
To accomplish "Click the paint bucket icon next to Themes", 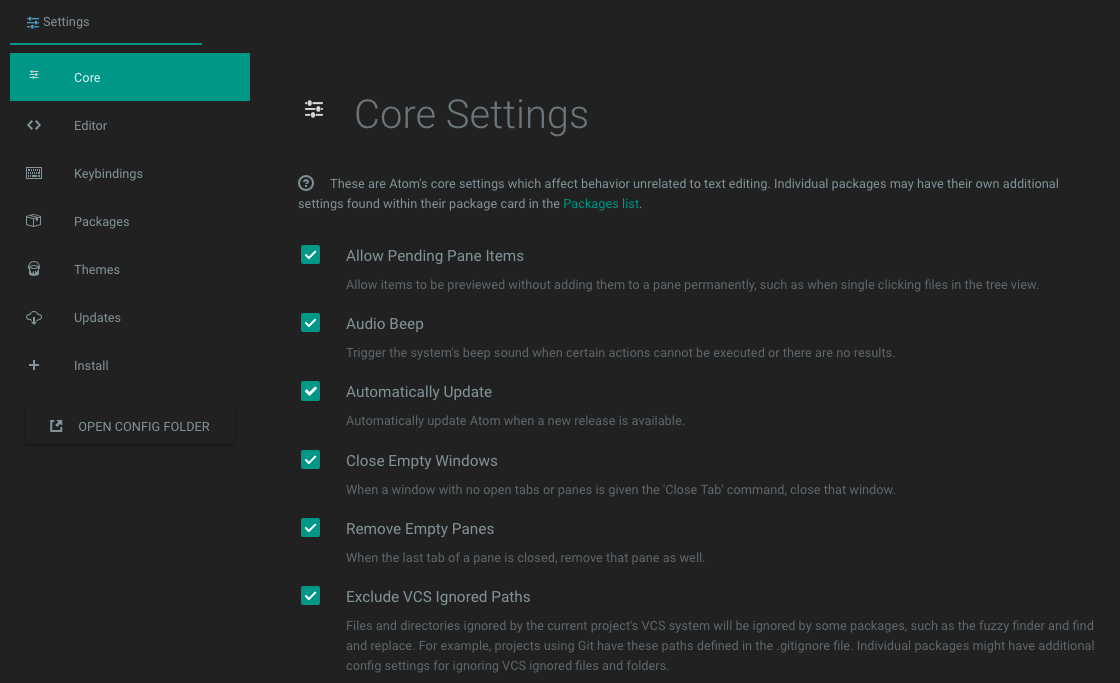I will (34, 269).
